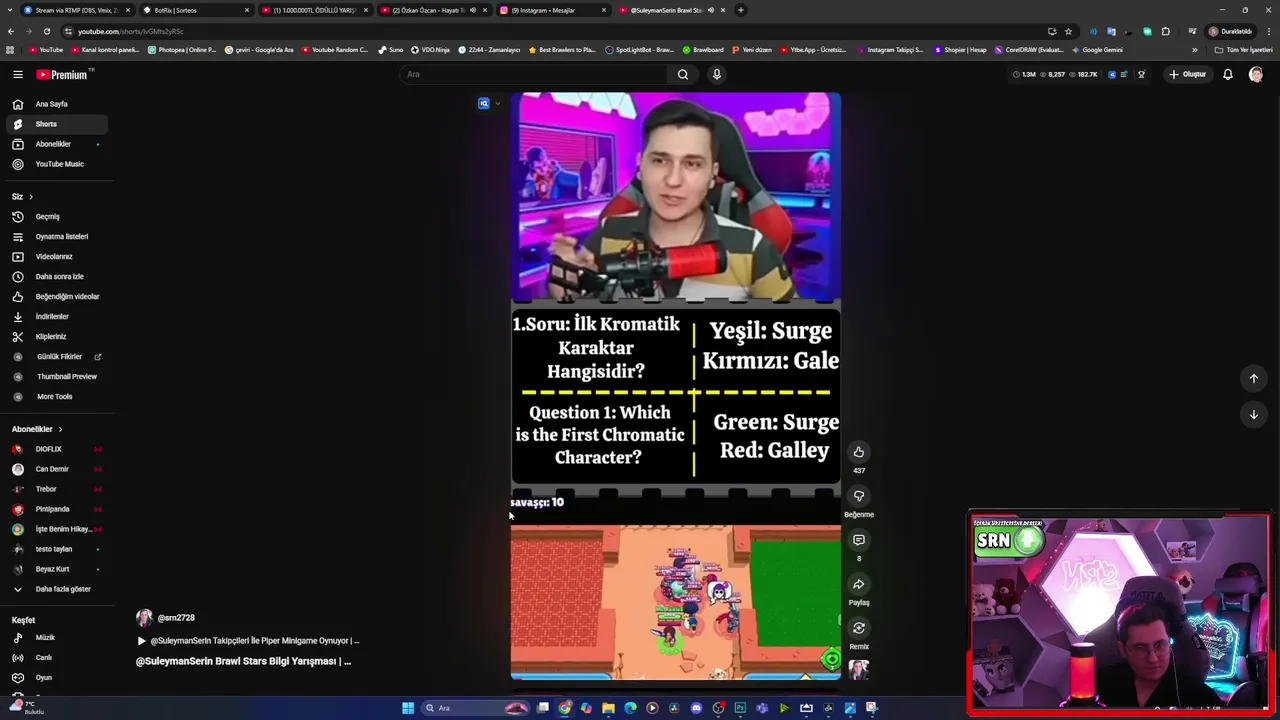Open Oynatma listeleri in sidebar
1280x720 pixels.
tap(56, 236)
